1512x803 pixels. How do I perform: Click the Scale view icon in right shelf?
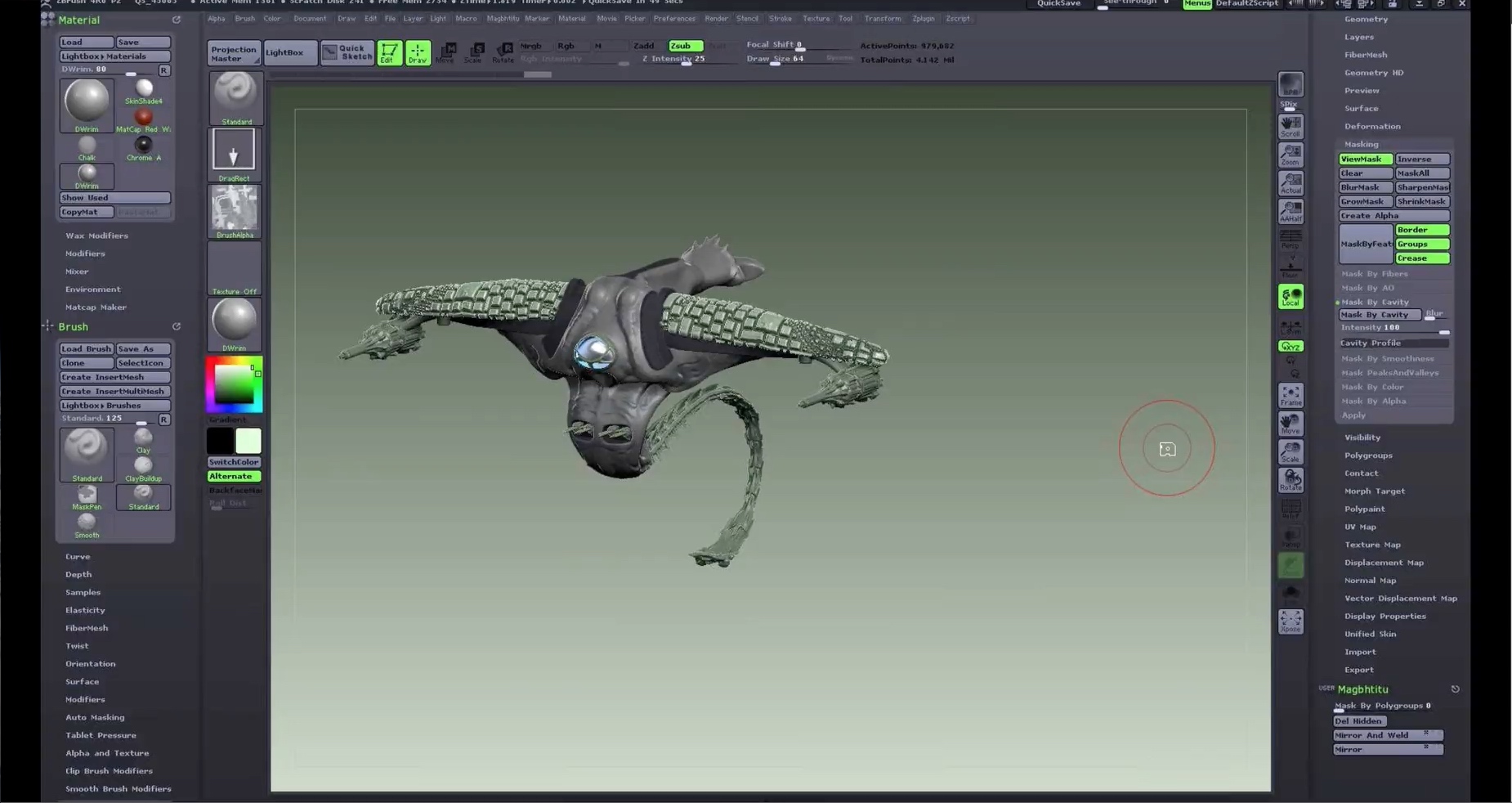[x=1291, y=452]
